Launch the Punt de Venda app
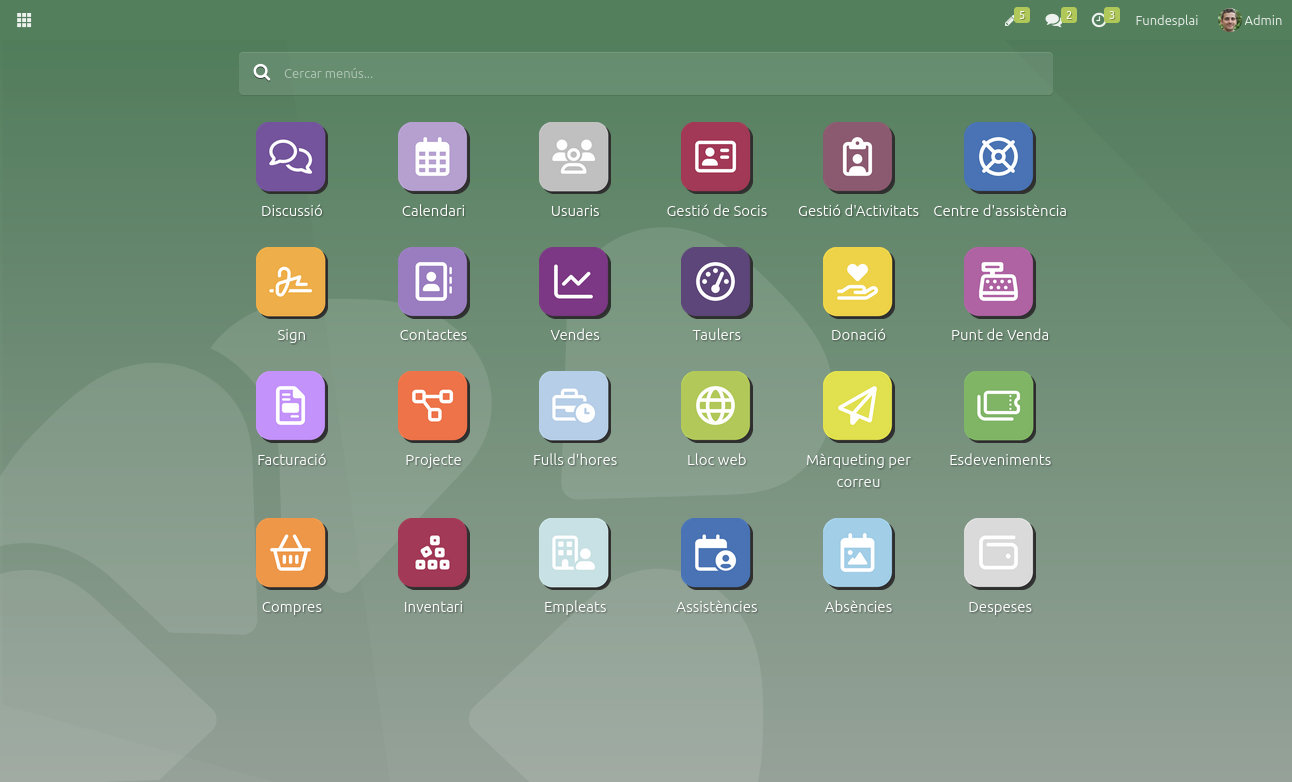Viewport: 1292px width, 782px height. 999,282
